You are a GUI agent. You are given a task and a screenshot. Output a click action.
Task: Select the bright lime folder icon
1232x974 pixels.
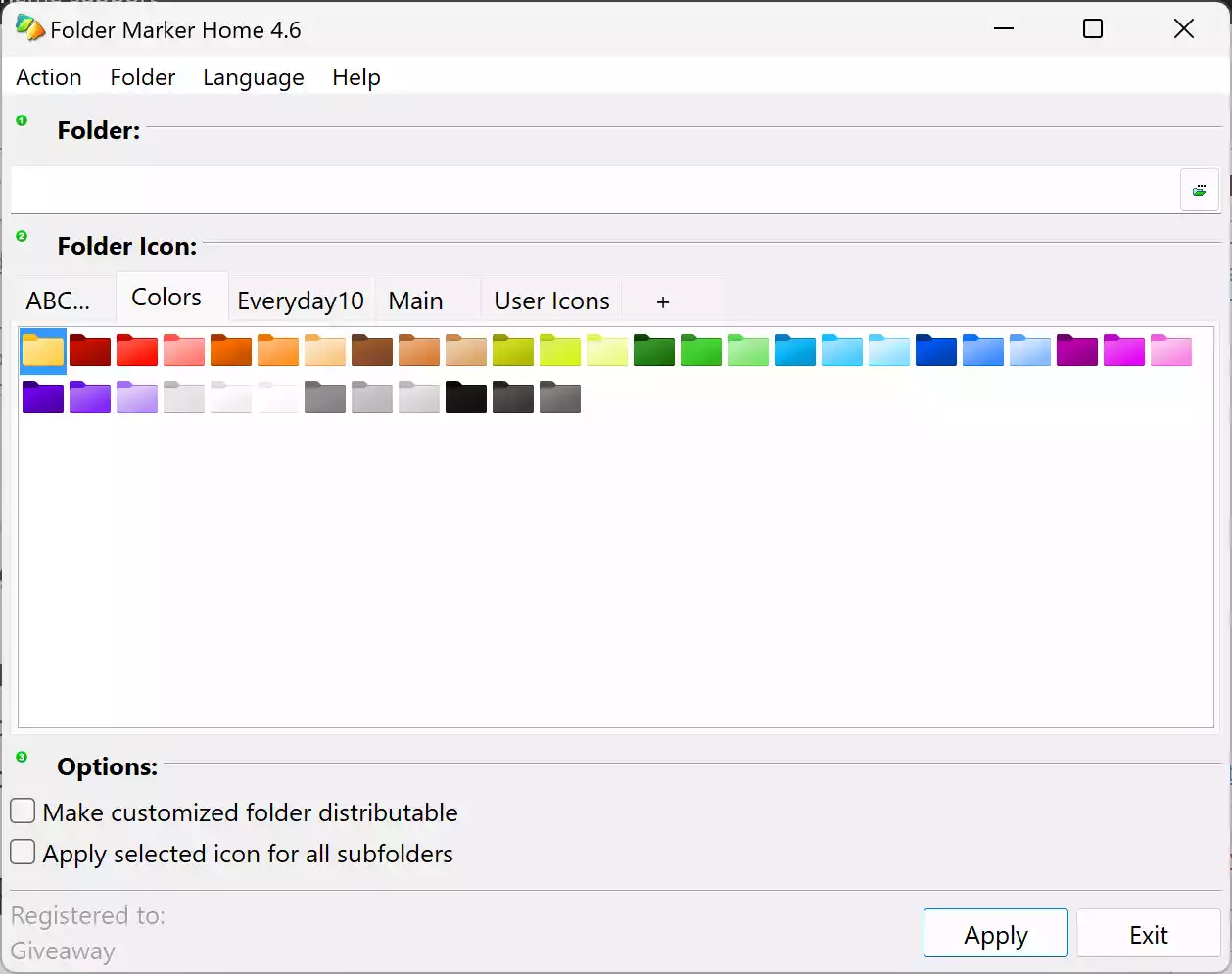click(560, 351)
